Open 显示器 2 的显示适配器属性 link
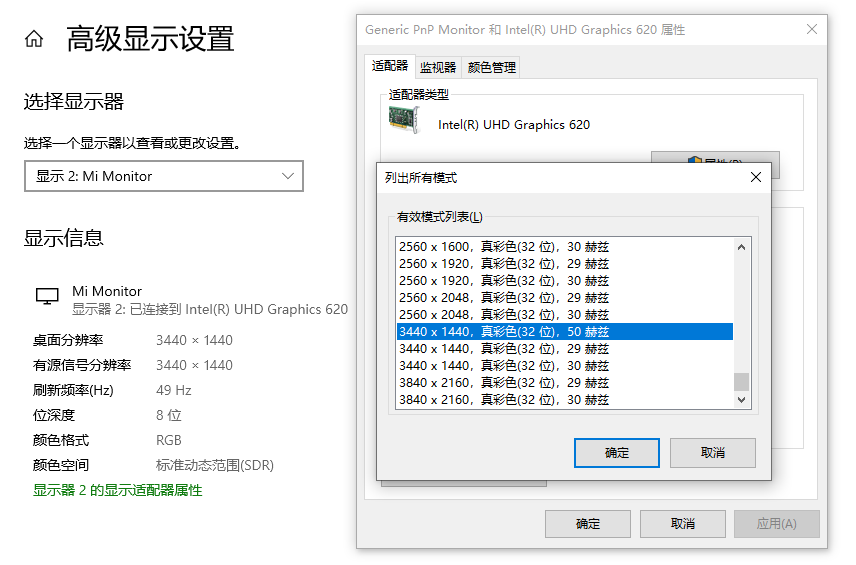856x565 pixels. [118, 490]
